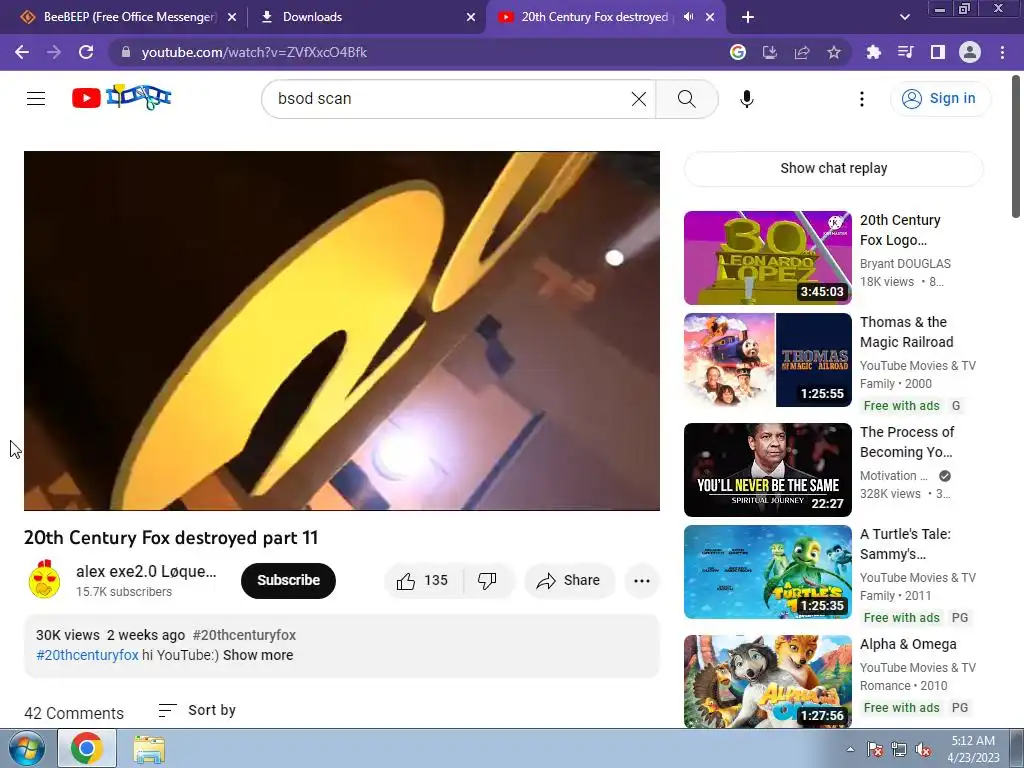The height and width of the screenshot is (768, 1024).
Task: Open Alpha & Omega movie thumbnail
Action: click(x=767, y=681)
